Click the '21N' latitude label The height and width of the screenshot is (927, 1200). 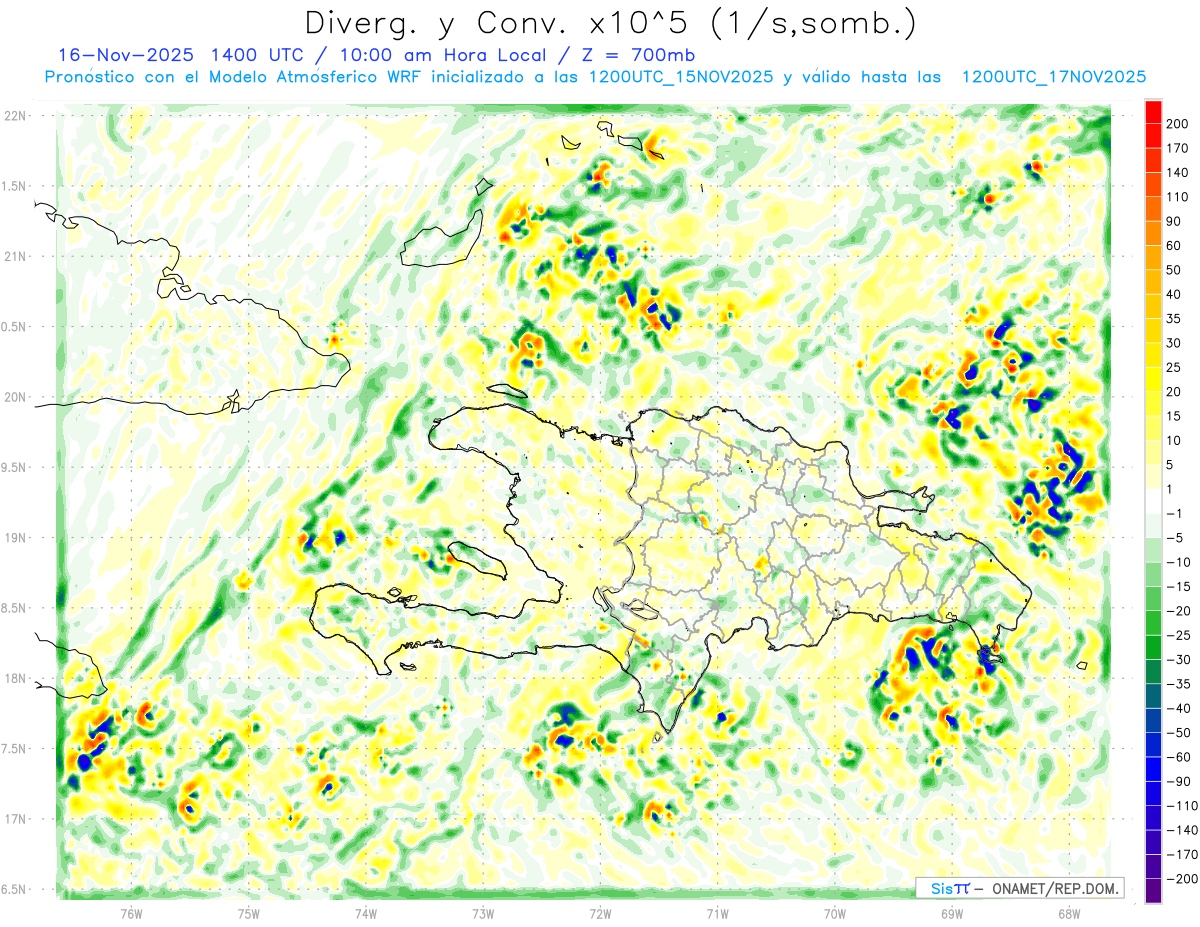point(16,256)
